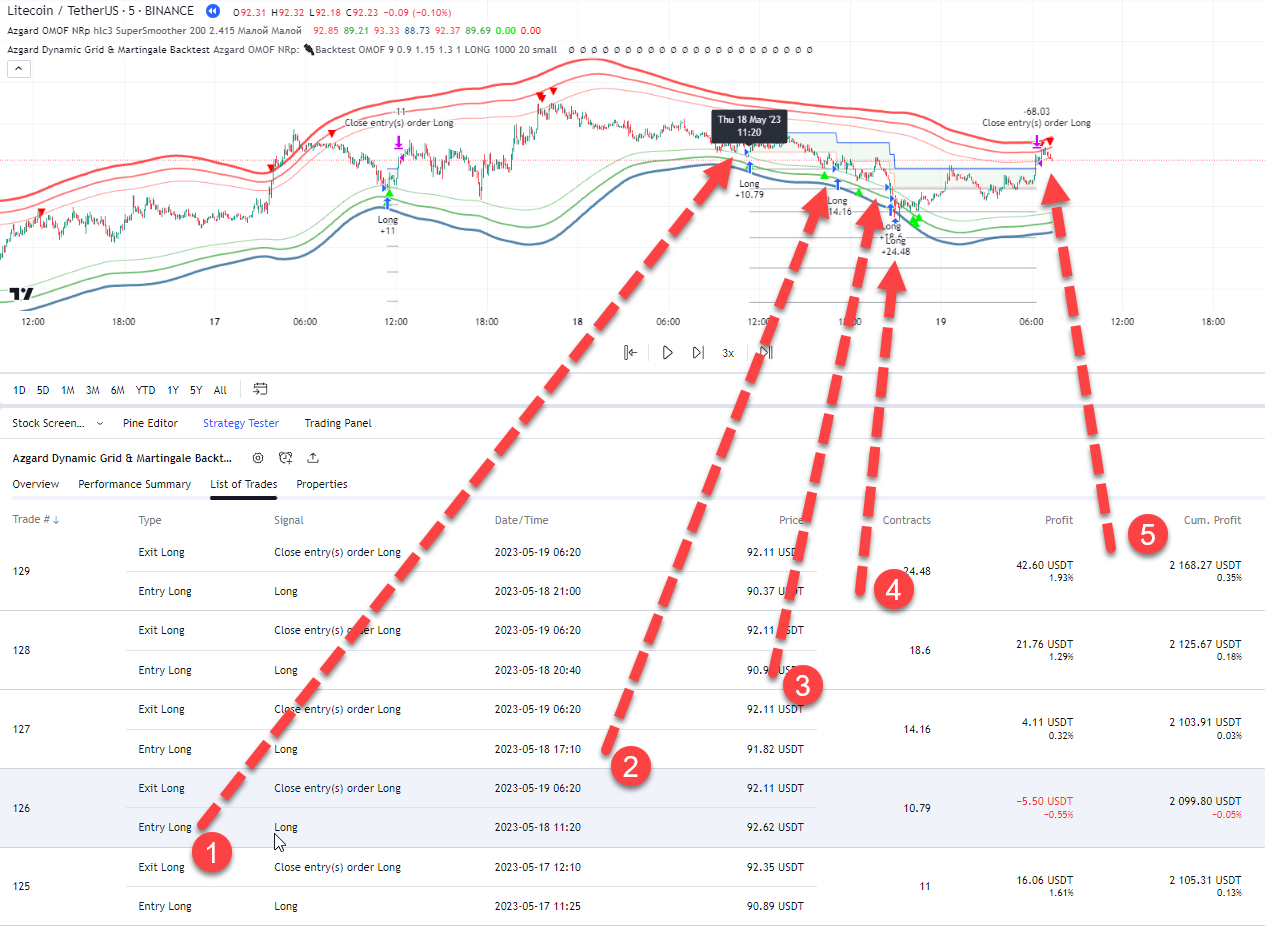This screenshot has height=928, width=1265.
Task: Open strategy settings gear icon
Action: pyautogui.click(x=258, y=458)
